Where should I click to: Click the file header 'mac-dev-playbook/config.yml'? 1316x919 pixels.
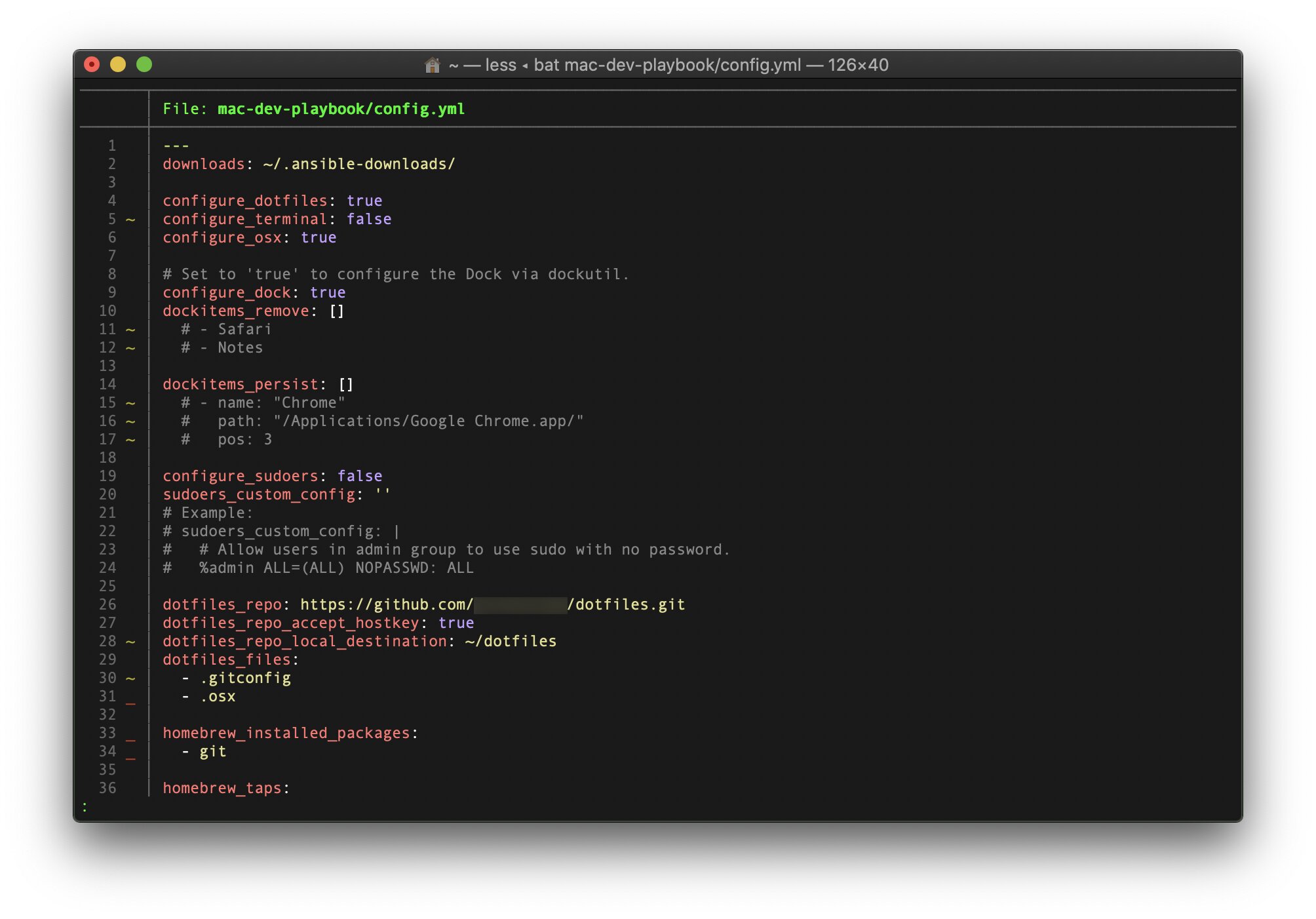coord(341,109)
